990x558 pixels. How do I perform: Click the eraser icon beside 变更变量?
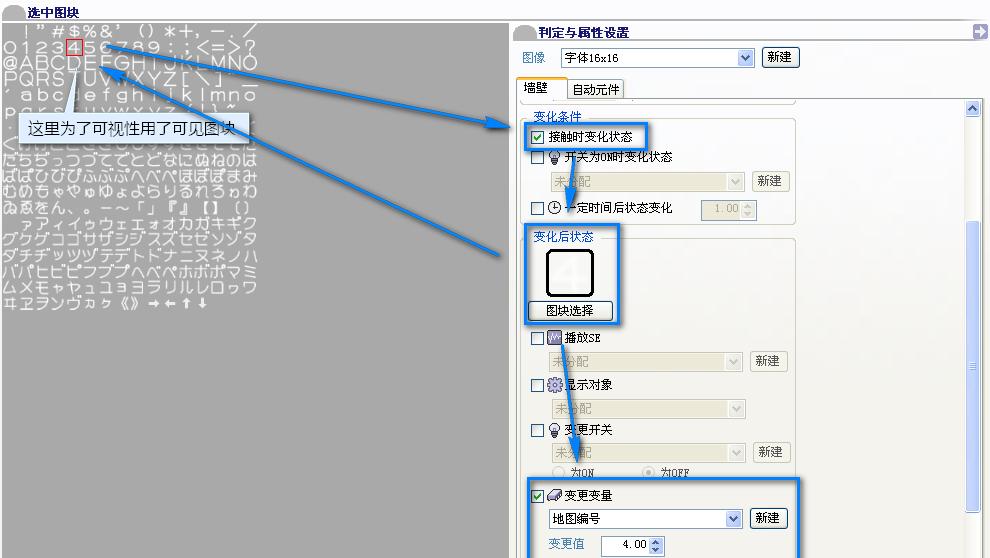(x=554, y=496)
